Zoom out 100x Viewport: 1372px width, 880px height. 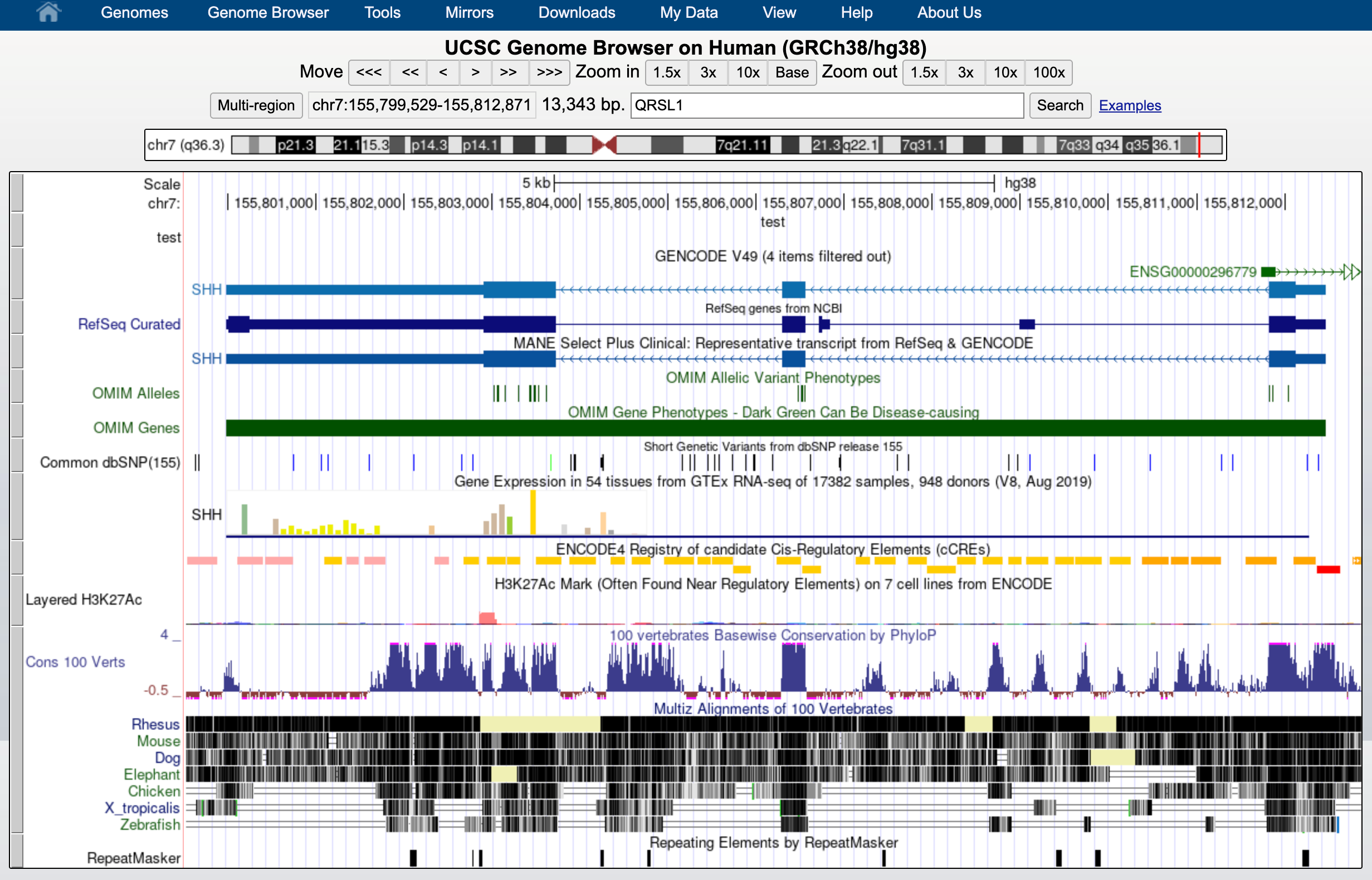1048,72
